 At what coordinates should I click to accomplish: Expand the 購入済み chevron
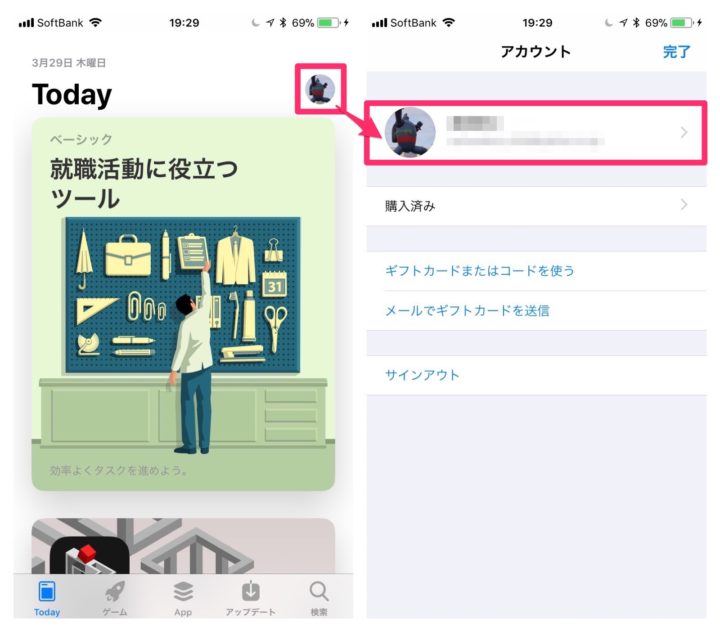(684, 204)
